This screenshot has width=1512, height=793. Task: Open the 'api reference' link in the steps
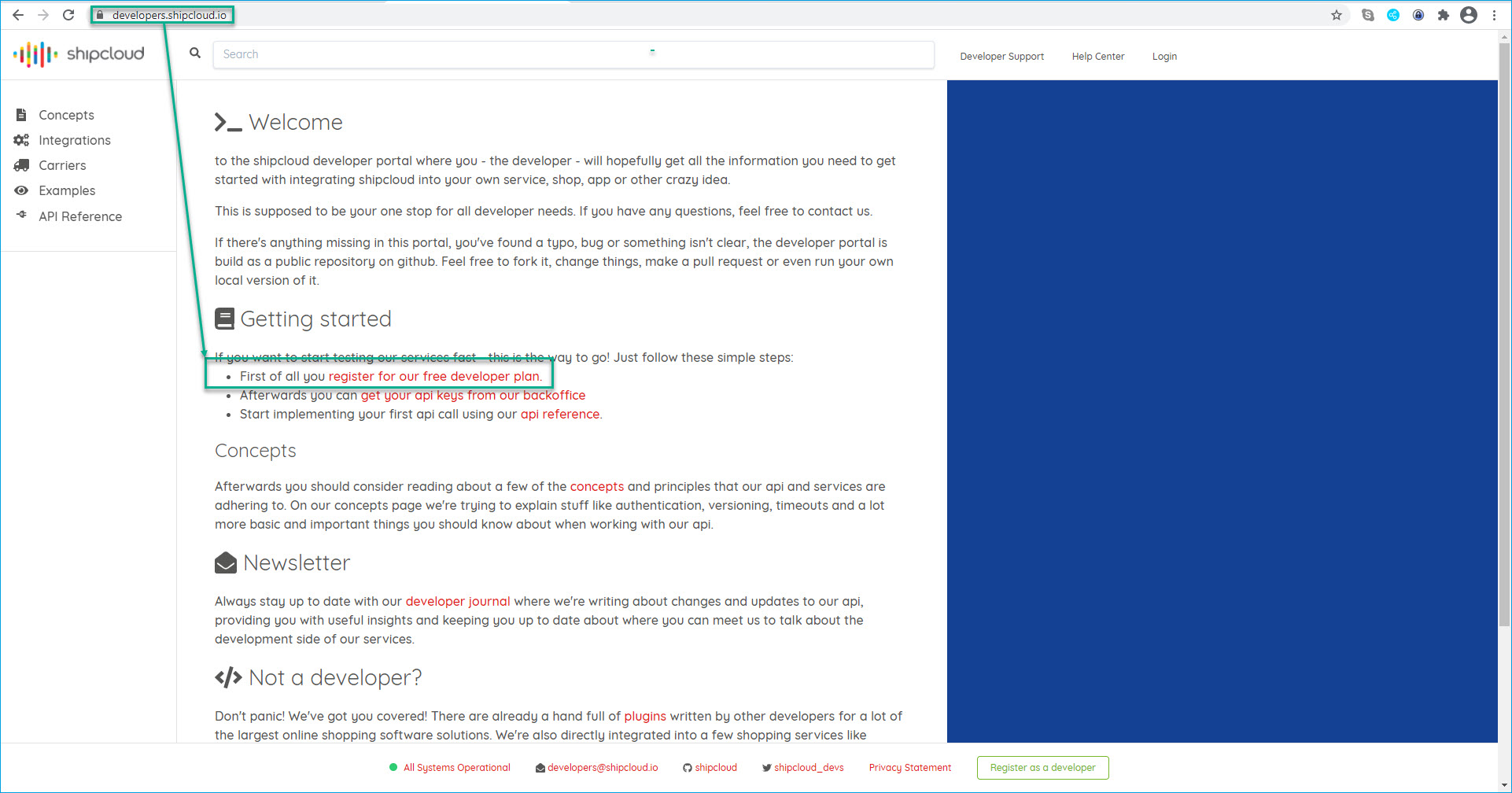[560, 414]
